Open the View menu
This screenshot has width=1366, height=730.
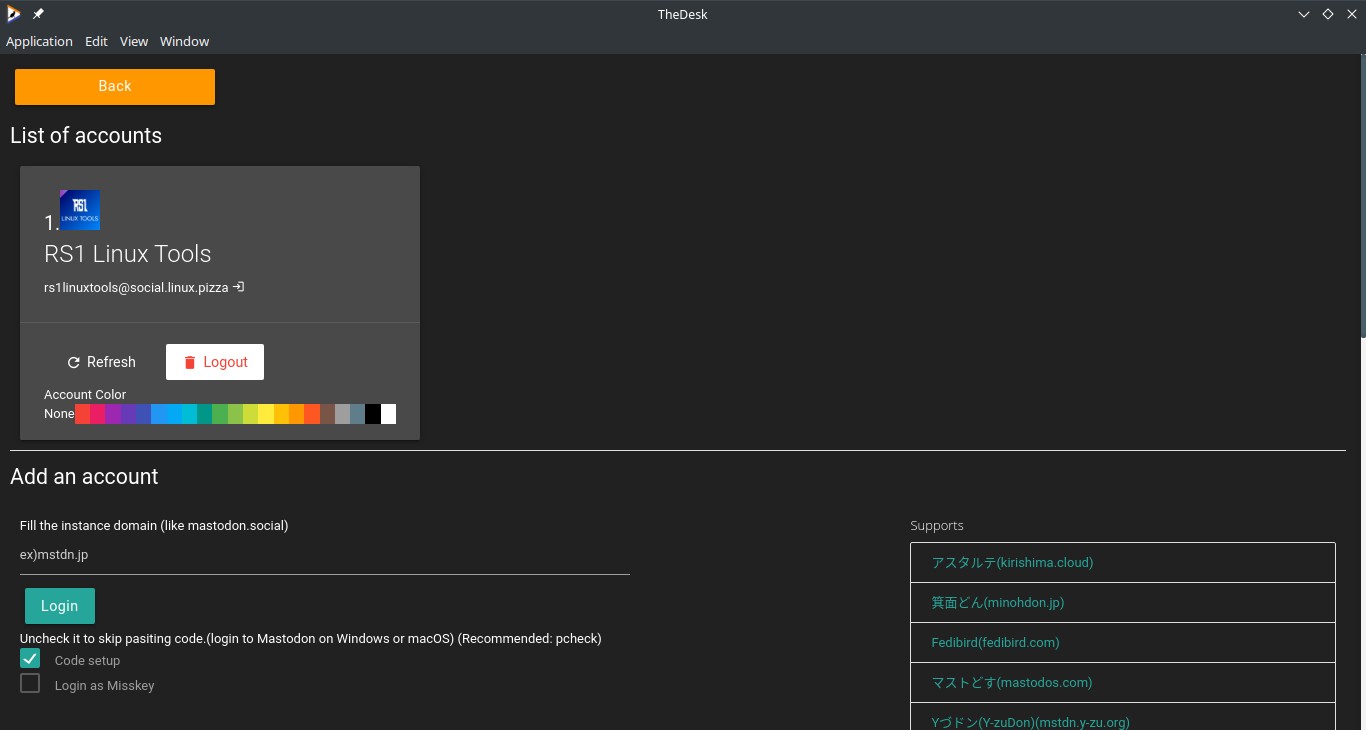coord(134,41)
